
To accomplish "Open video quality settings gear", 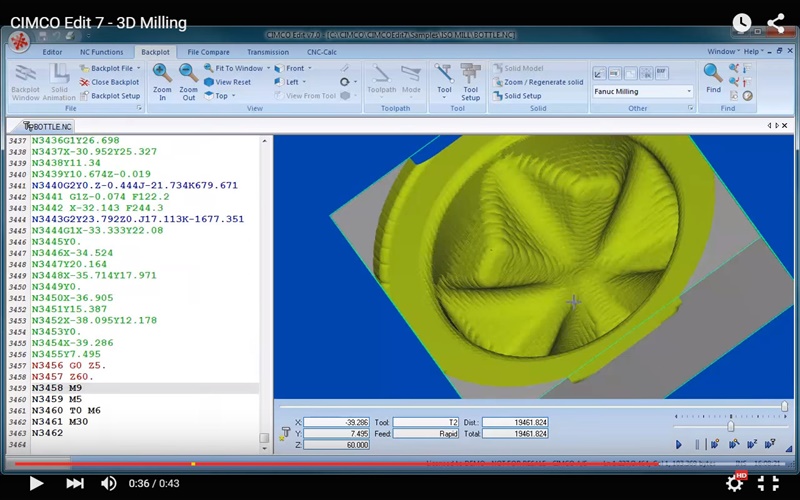I will [x=736, y=482].
